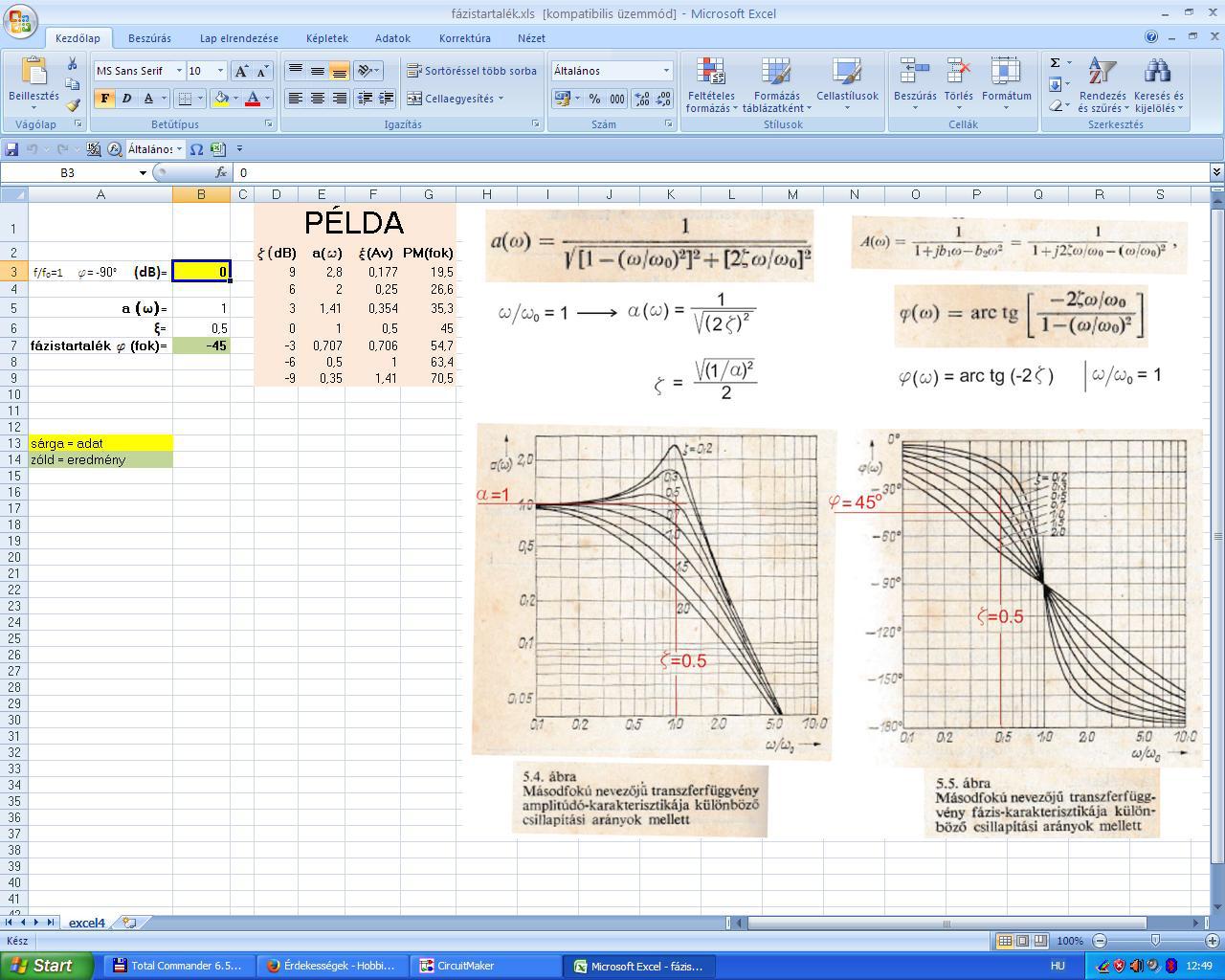Image resolution: width=1225 pixels, height=980 pixels.
Task: Toggle bold formatting F button
Action: click(104, 99)
